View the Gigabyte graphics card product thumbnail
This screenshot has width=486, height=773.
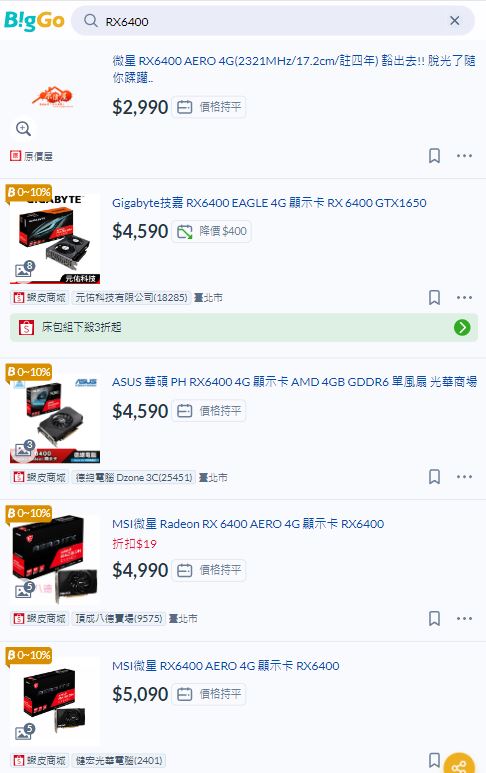click(55, 239)
